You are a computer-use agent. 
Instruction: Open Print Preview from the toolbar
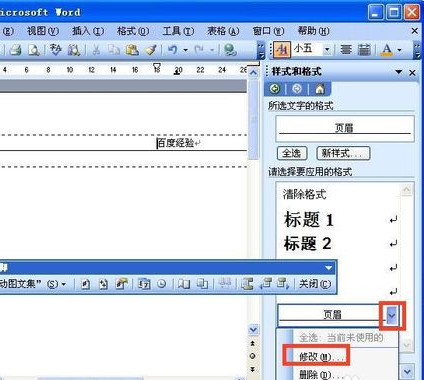(34, 50)
